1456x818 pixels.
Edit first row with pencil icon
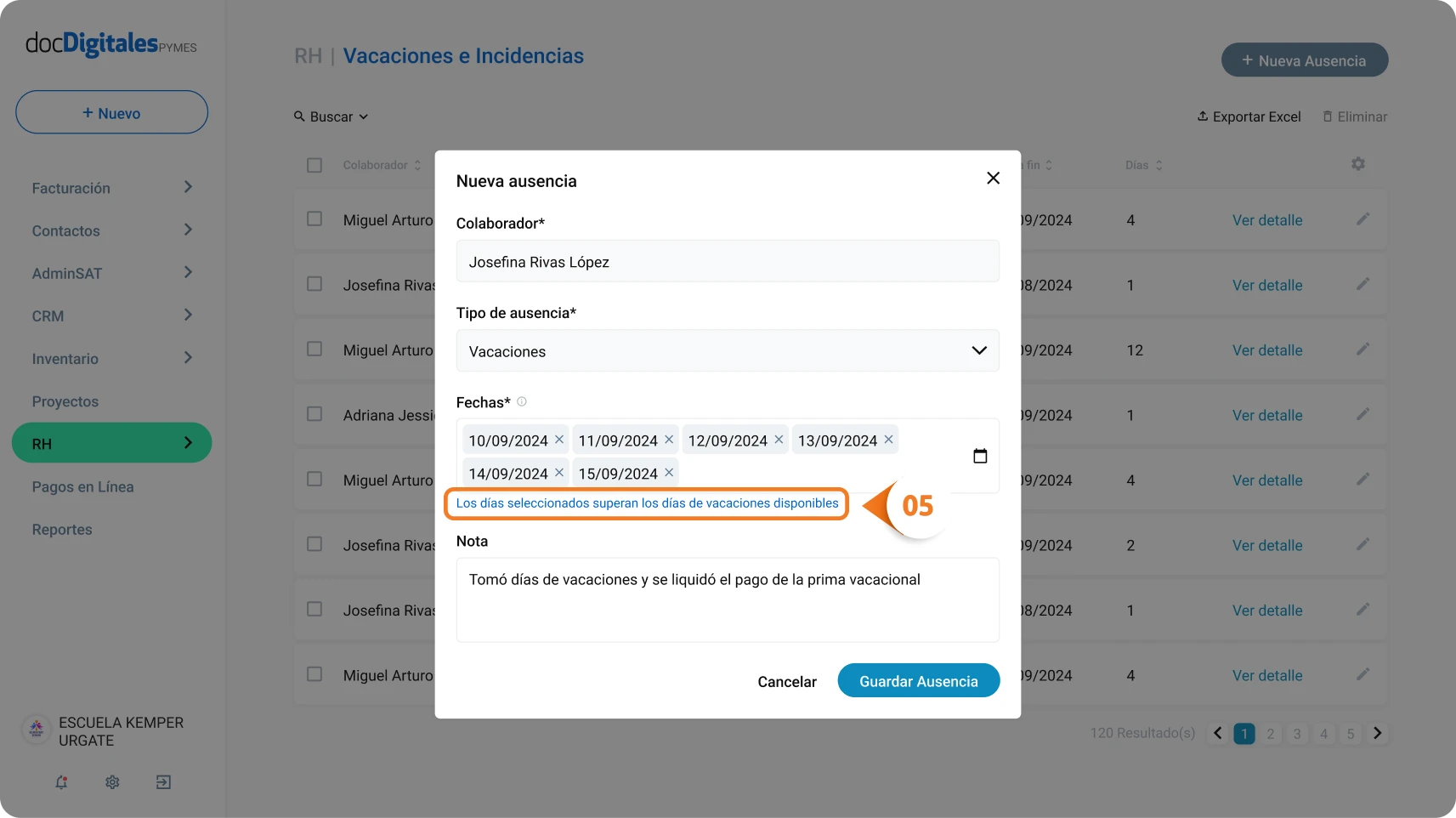pos(1363,219)
